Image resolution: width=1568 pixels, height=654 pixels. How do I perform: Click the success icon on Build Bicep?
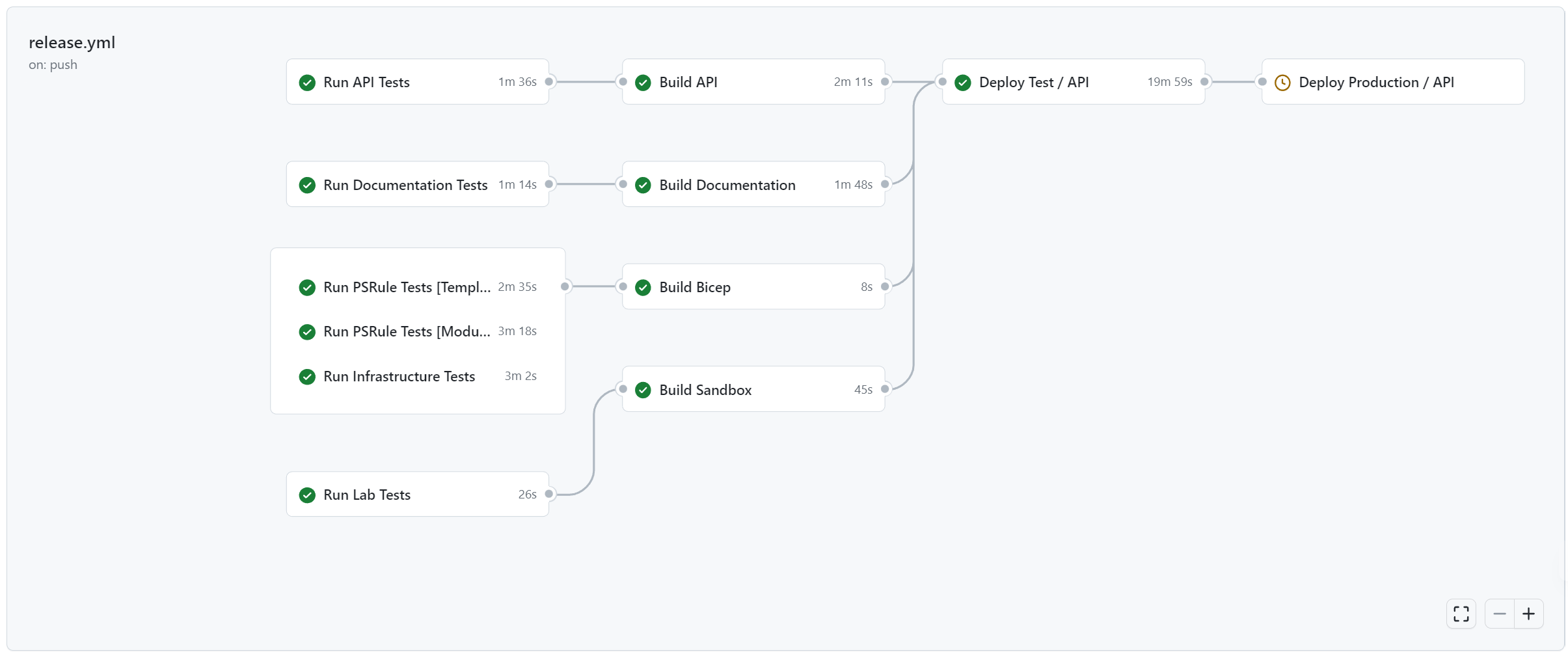coord(643,287)
